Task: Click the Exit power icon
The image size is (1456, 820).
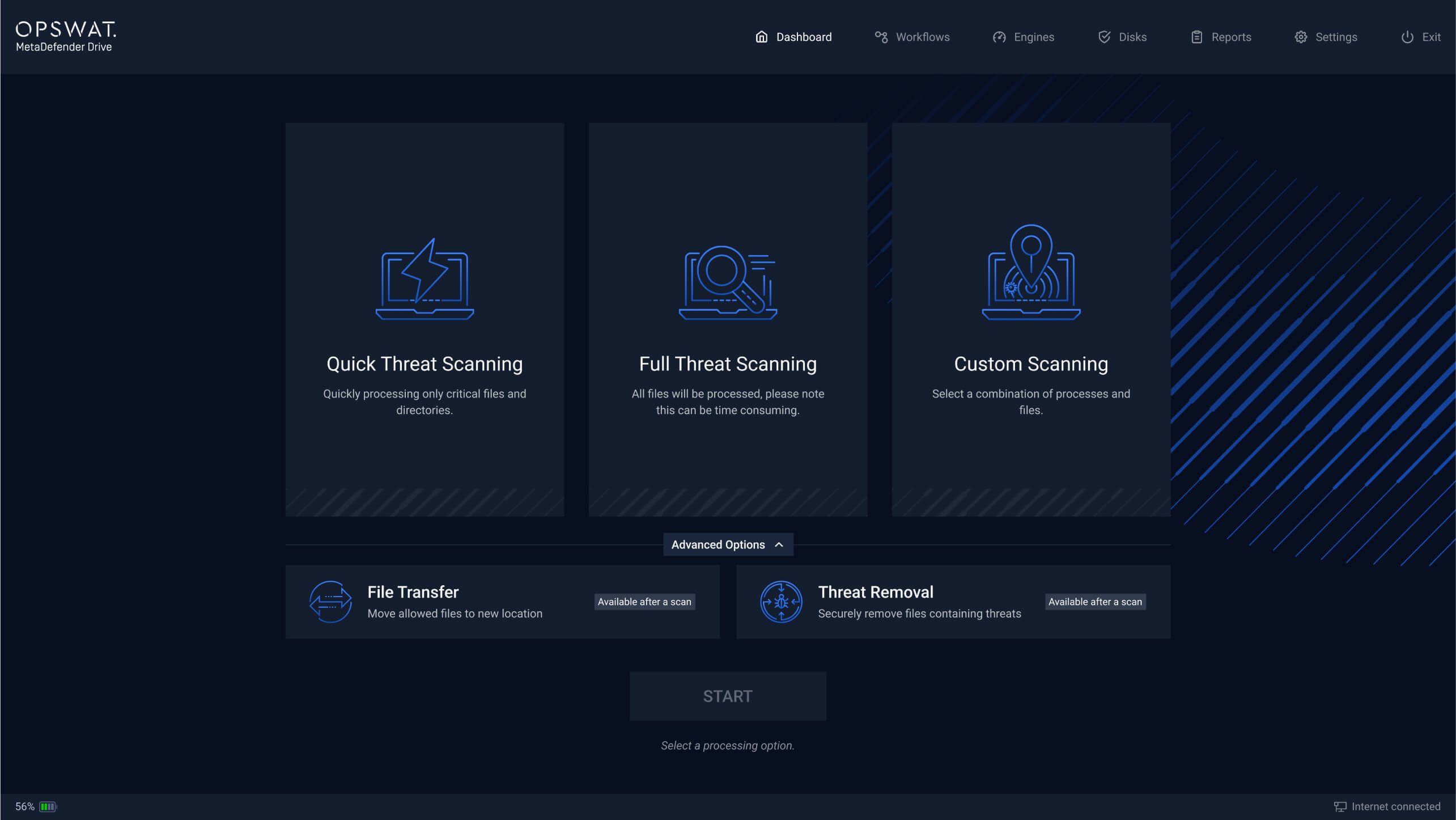Action: click(1407, 36)
